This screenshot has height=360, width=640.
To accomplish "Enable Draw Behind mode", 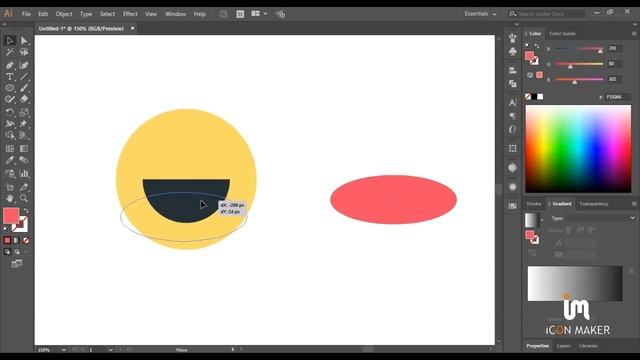I will pyautogui.click(x=17, y=252).
